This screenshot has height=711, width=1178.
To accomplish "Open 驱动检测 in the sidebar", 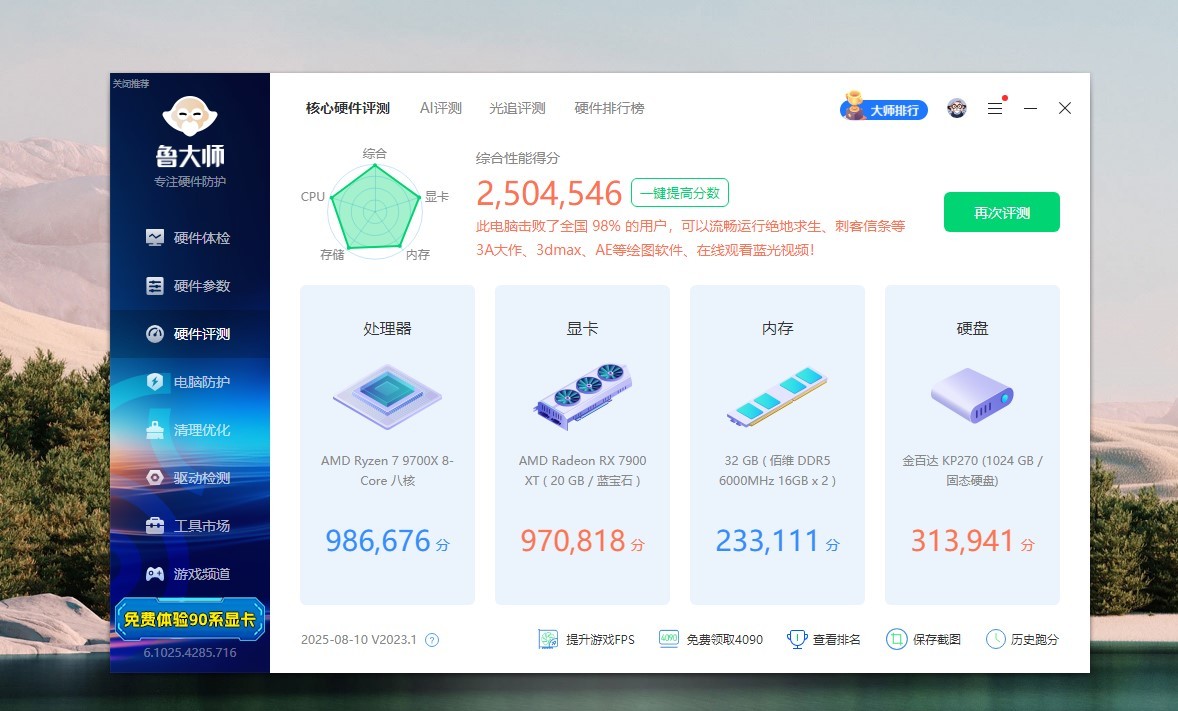I will [x=189, y=478].
